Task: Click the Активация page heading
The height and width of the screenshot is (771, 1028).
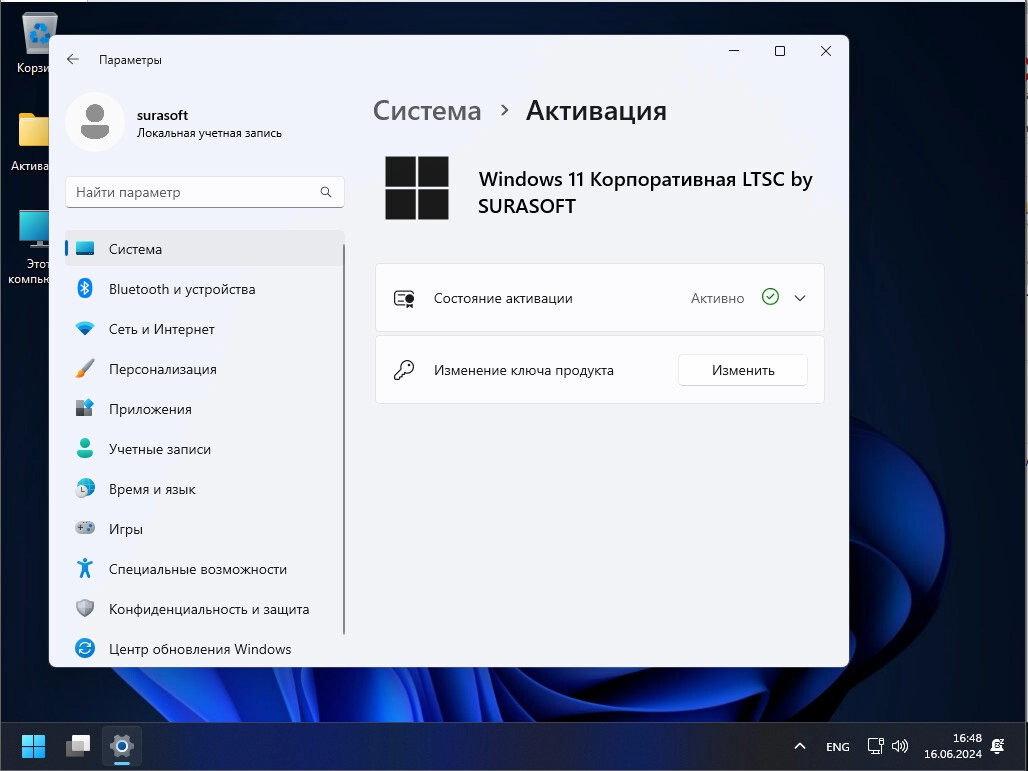Action: 596,111
